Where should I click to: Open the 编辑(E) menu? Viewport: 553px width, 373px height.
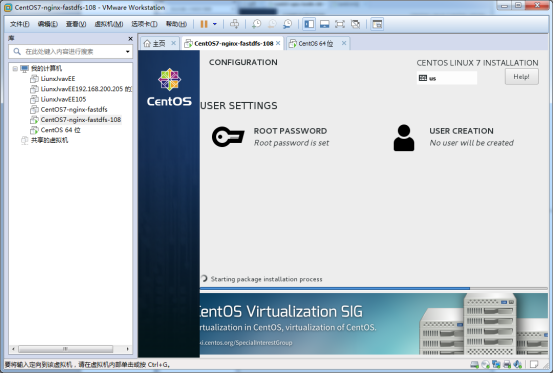click(x=48, y=24)
